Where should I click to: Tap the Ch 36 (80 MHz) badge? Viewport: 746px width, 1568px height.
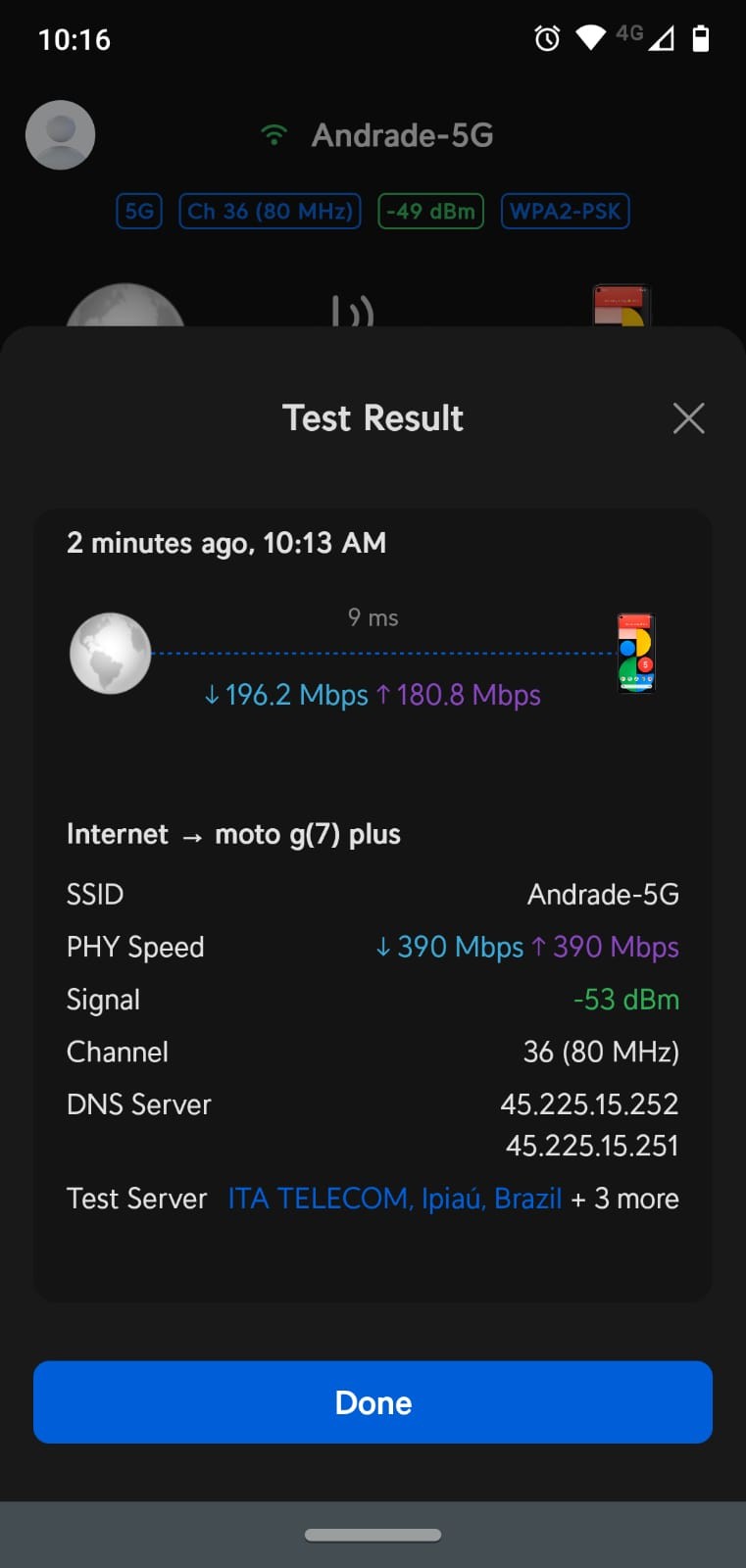pos(270,212)
